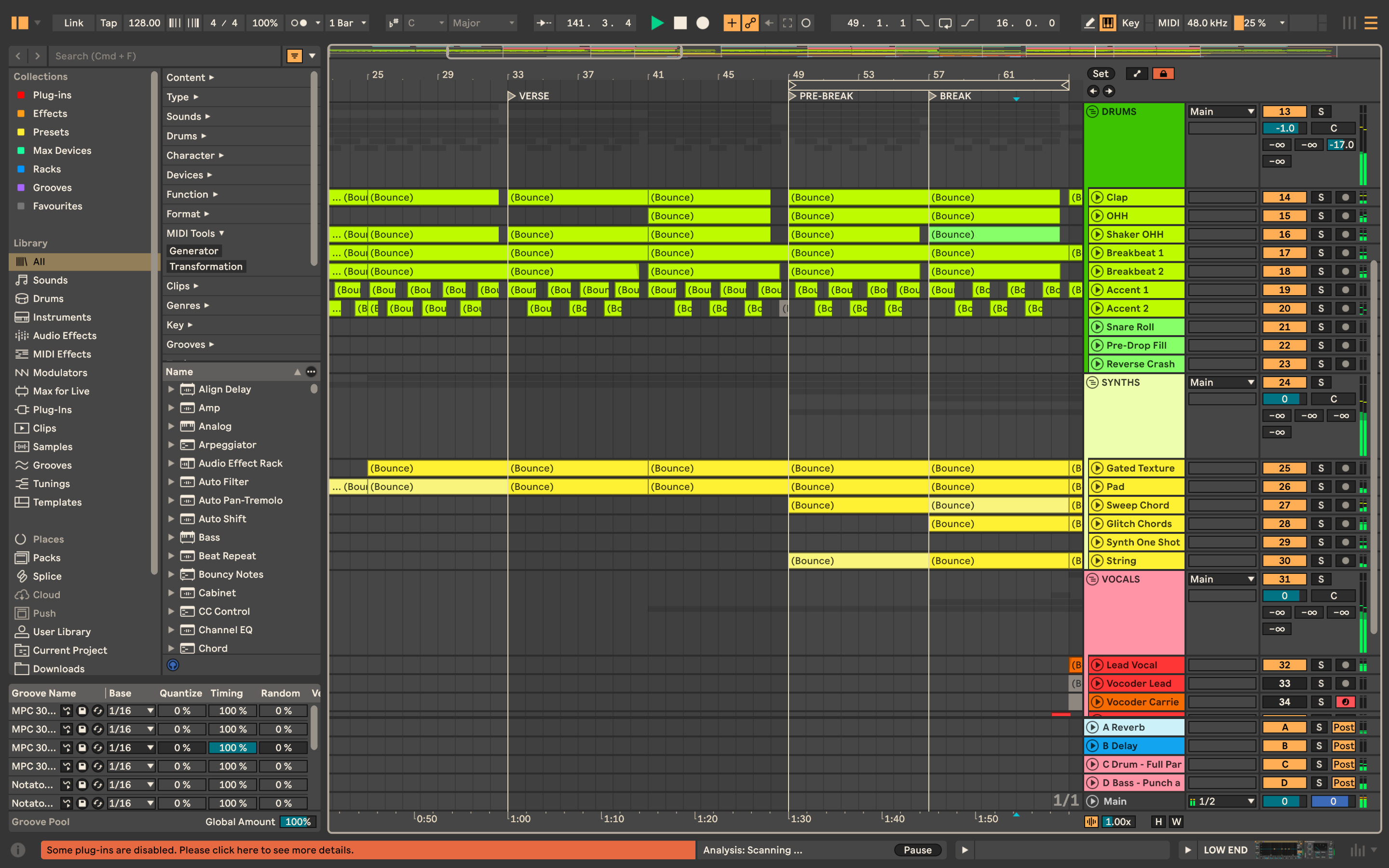The height and width of the screenshot is (868, 1389).
Task: Click the Lock Envelopes icon
Action: 1163,73
